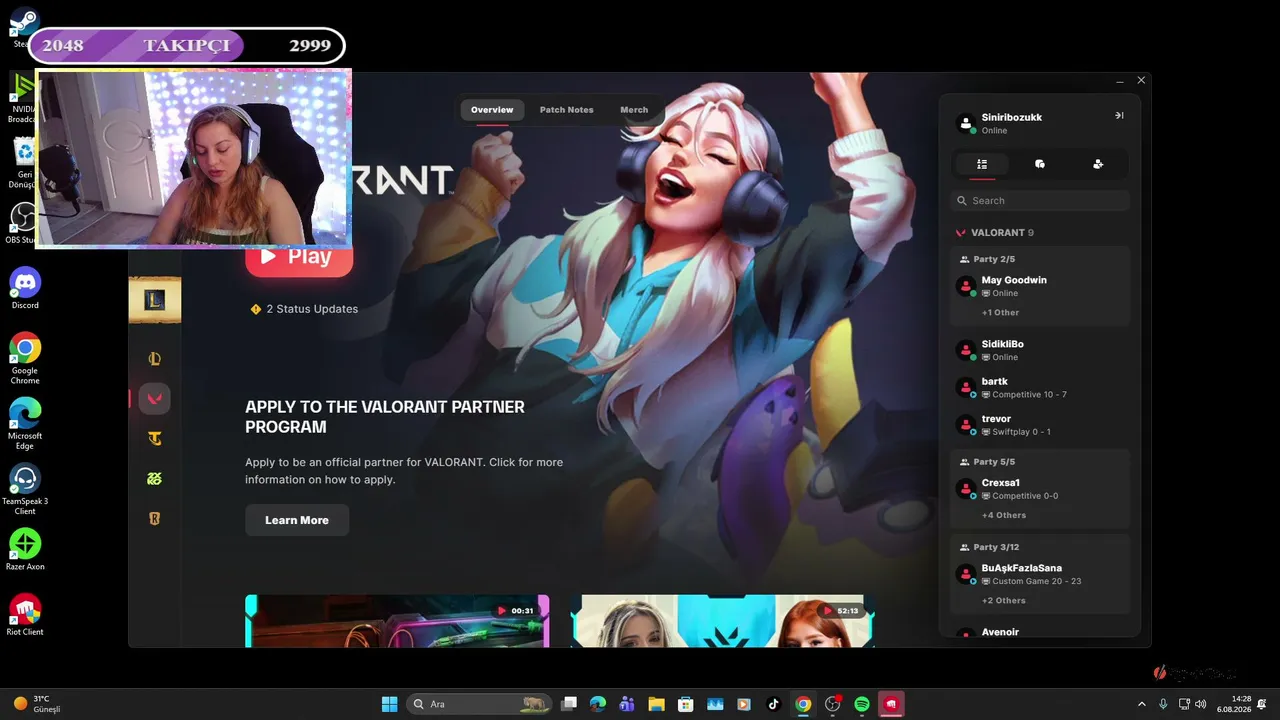Open the Razer Axon desktop shortcut
The width and height of the screenshot is (1280, 720).
click(25, 550)
